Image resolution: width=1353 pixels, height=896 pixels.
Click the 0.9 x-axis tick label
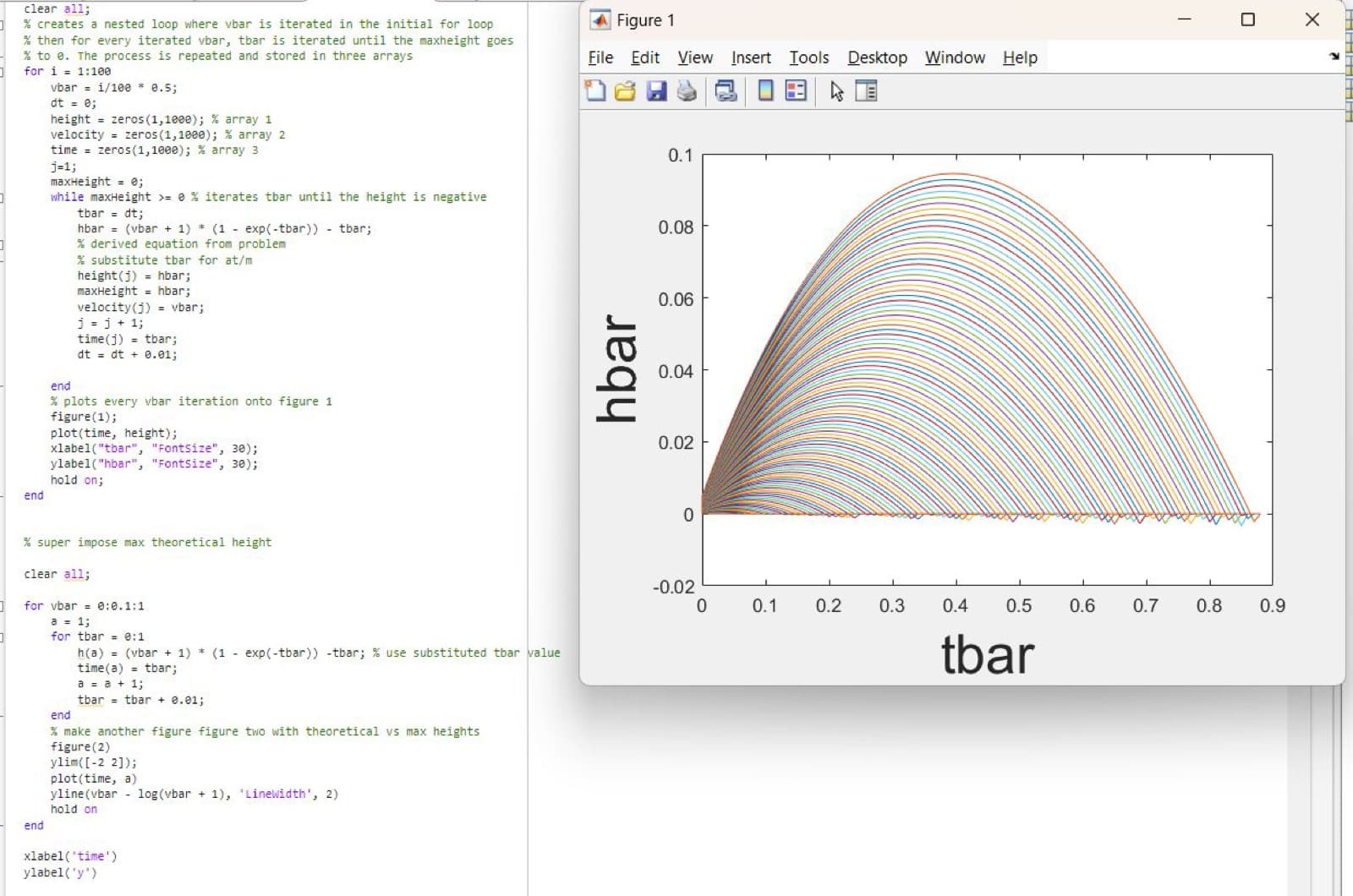[1272, 605]
